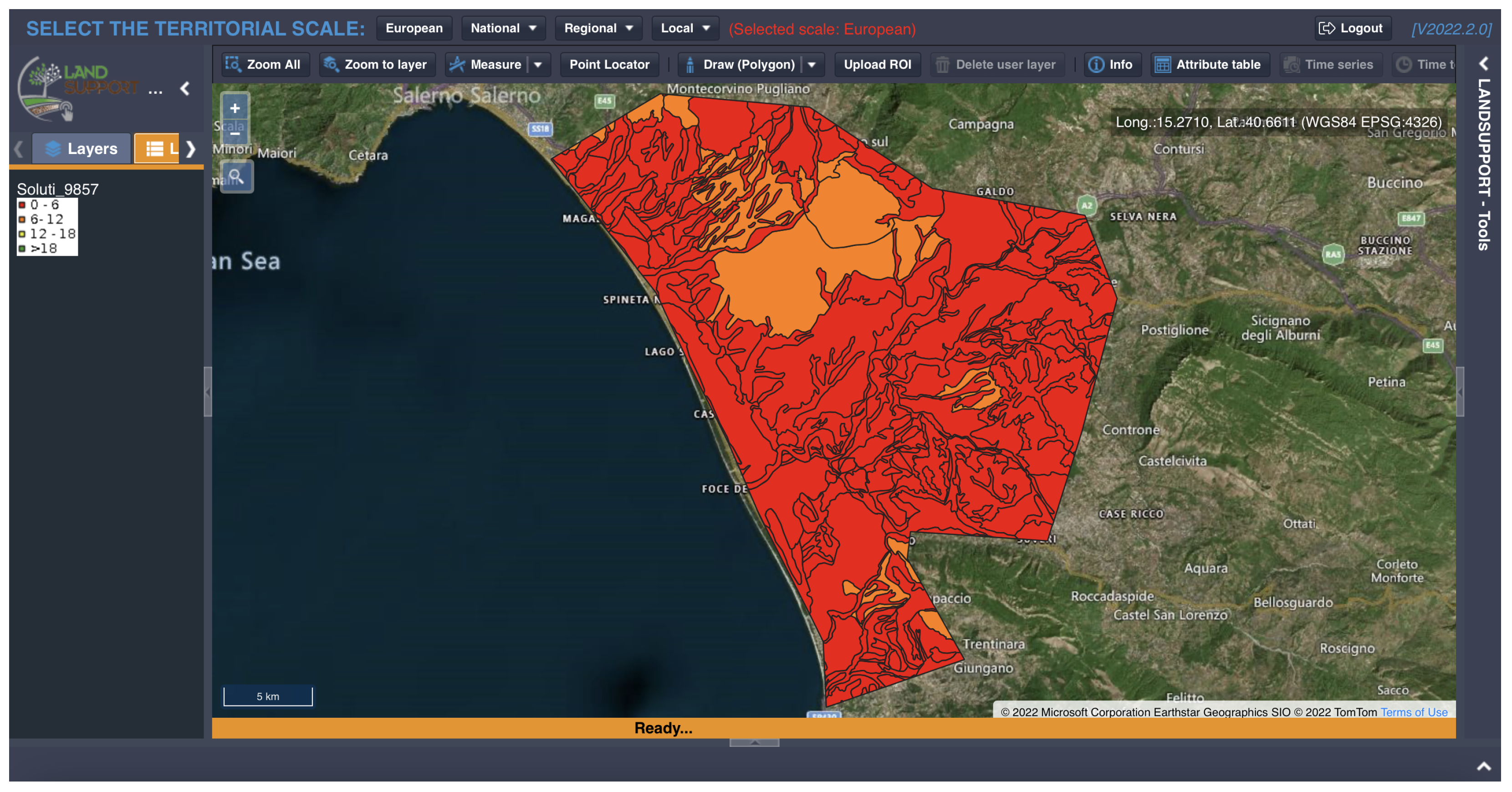Viewport: 1512px width, 792px height.
Task: Click the Logout button
Action: coord(1352,28)
